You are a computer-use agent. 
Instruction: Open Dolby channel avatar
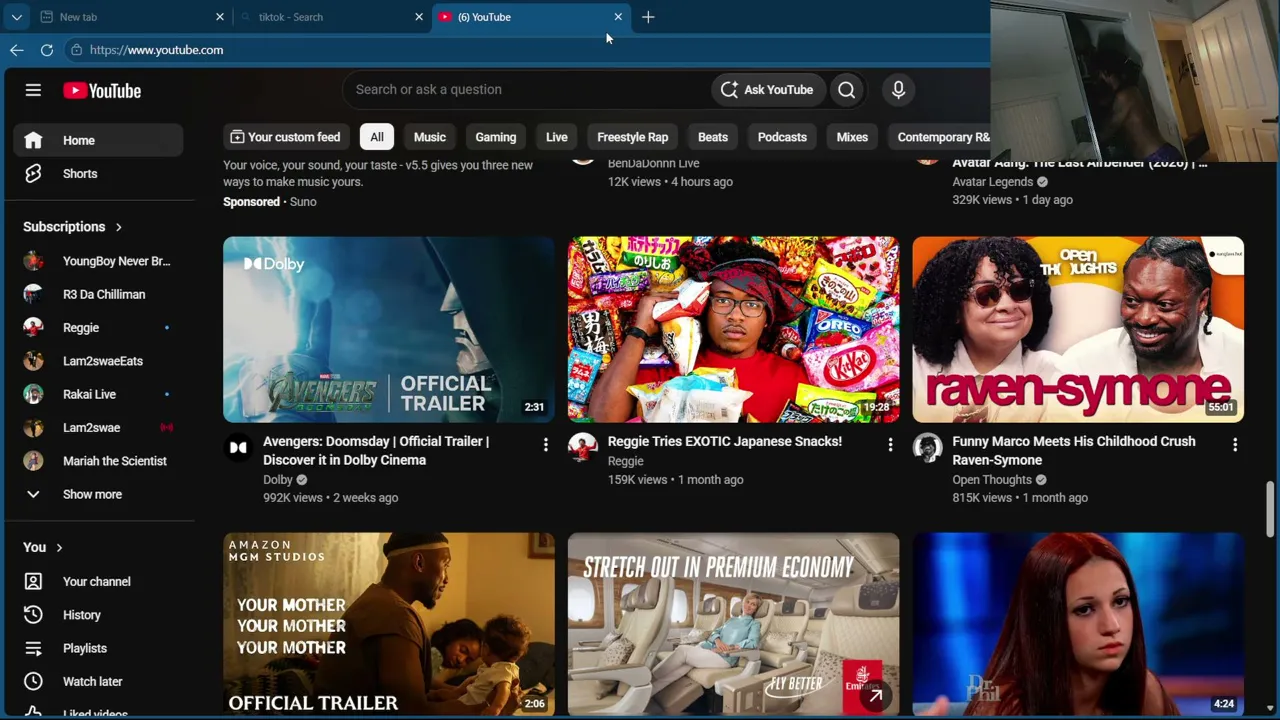pos(238,448)
